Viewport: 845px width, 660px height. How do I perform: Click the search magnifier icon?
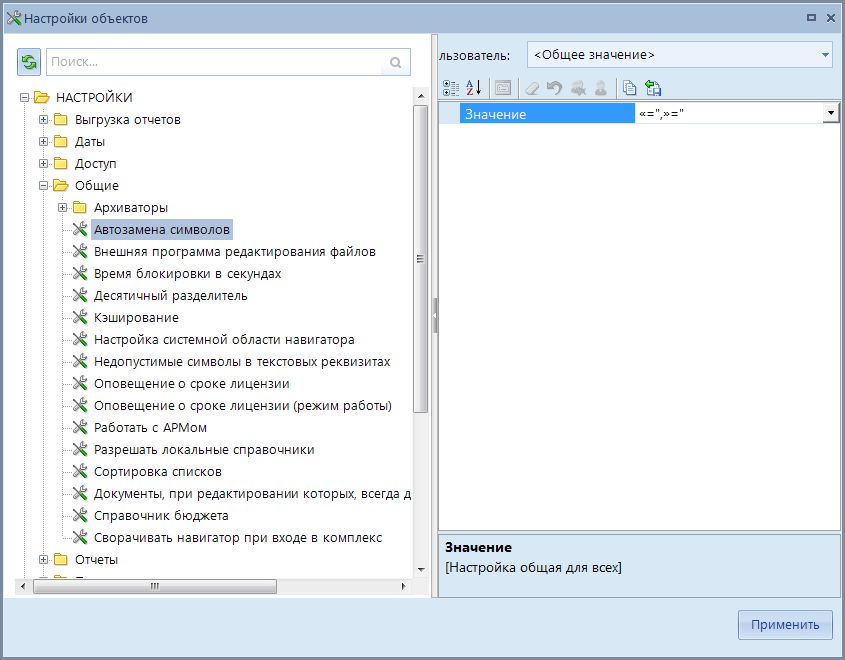click(397, 62)
